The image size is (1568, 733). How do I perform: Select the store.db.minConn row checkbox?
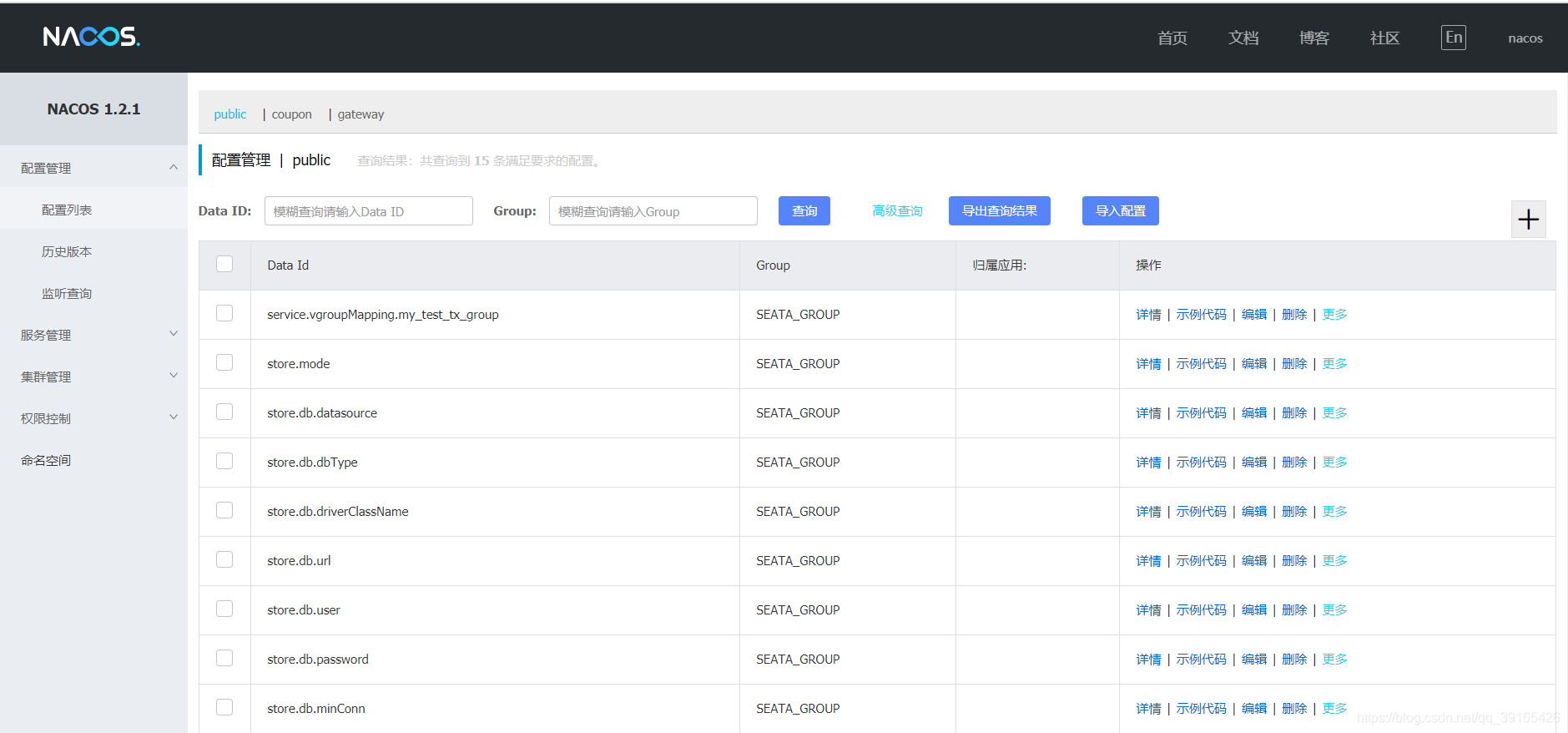224,707
